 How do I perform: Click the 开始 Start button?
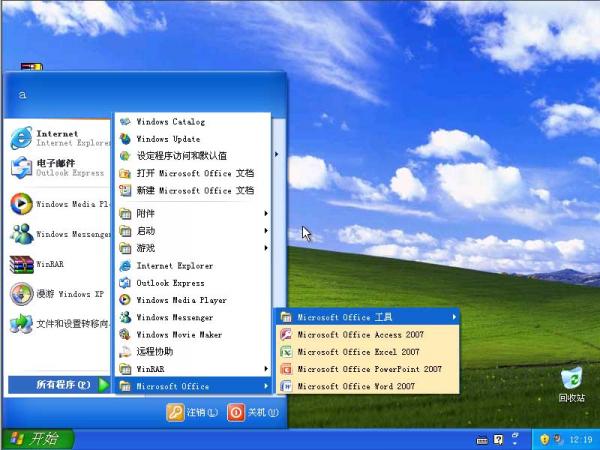coord(38,439)
